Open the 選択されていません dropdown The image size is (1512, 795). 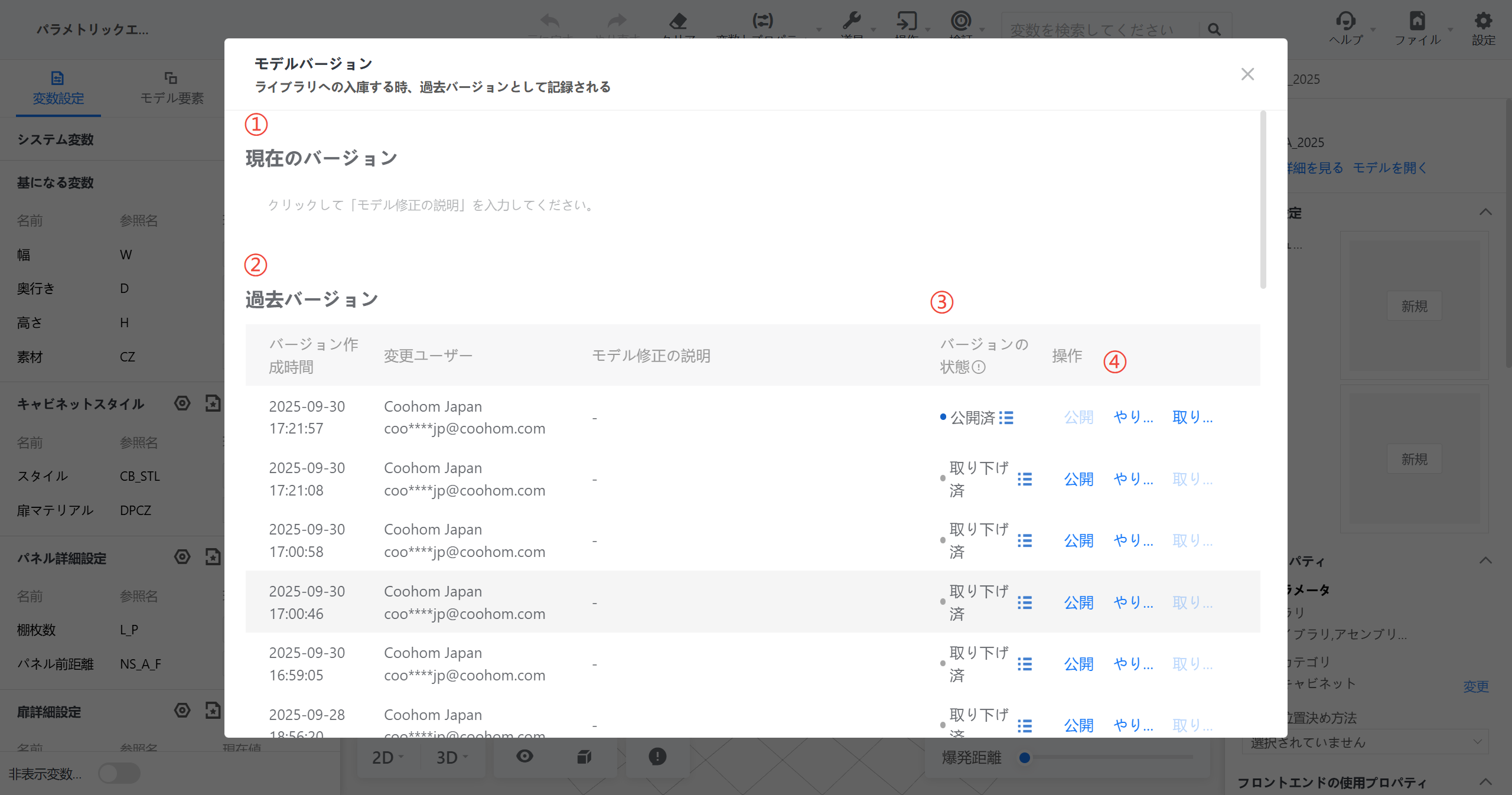[1365, 742]
